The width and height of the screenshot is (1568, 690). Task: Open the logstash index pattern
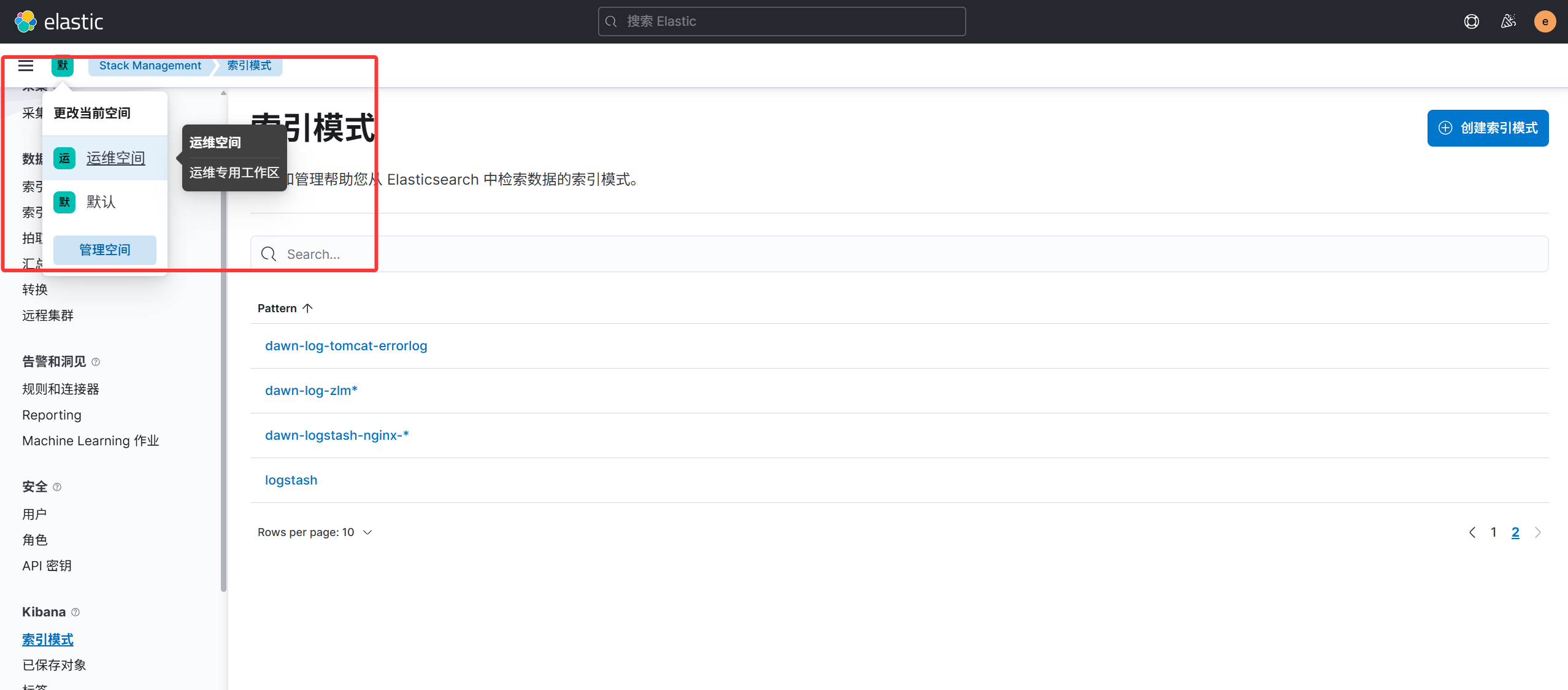click(291, 480)
